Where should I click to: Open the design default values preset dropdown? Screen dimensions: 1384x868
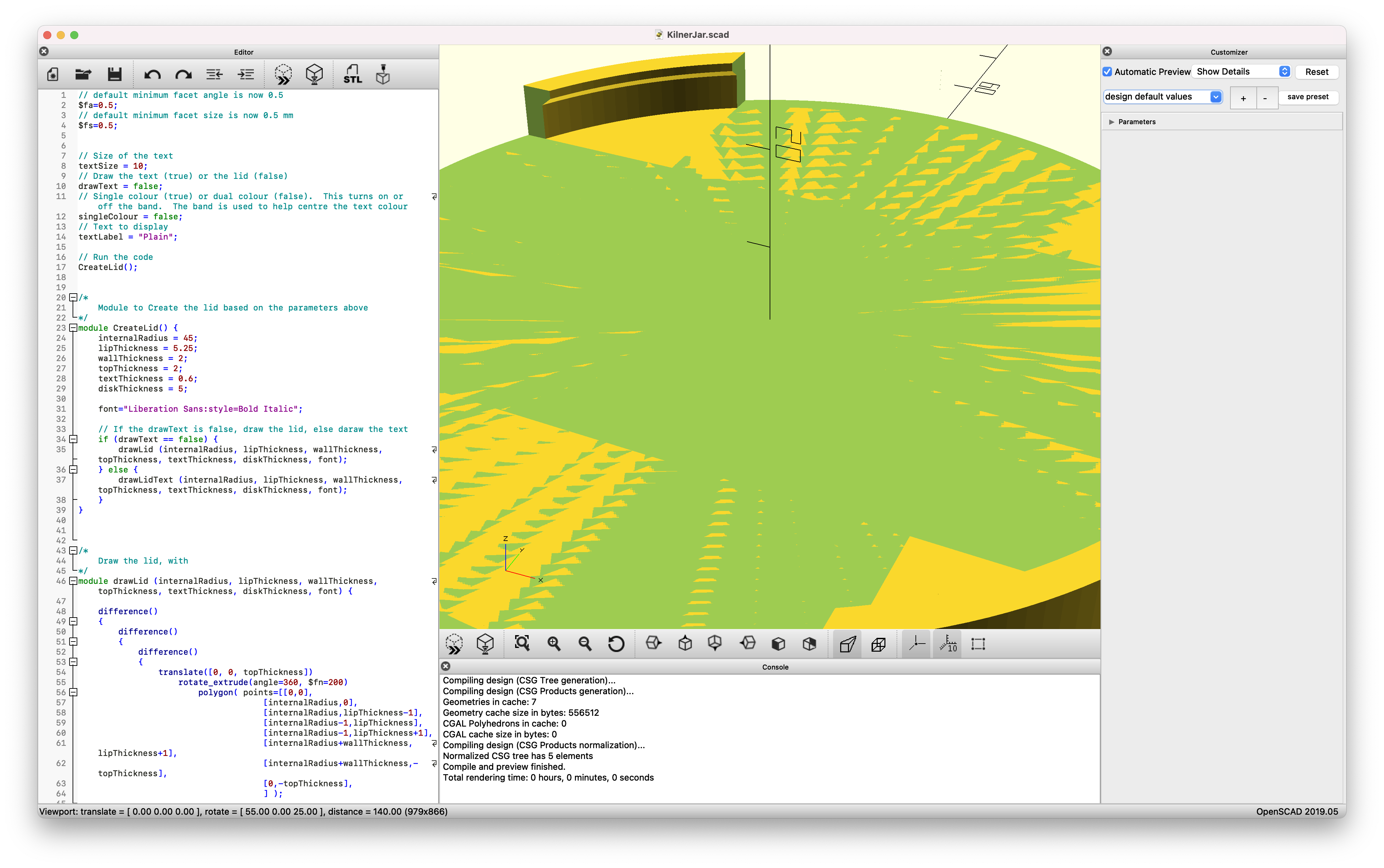tap(1163, 97)
